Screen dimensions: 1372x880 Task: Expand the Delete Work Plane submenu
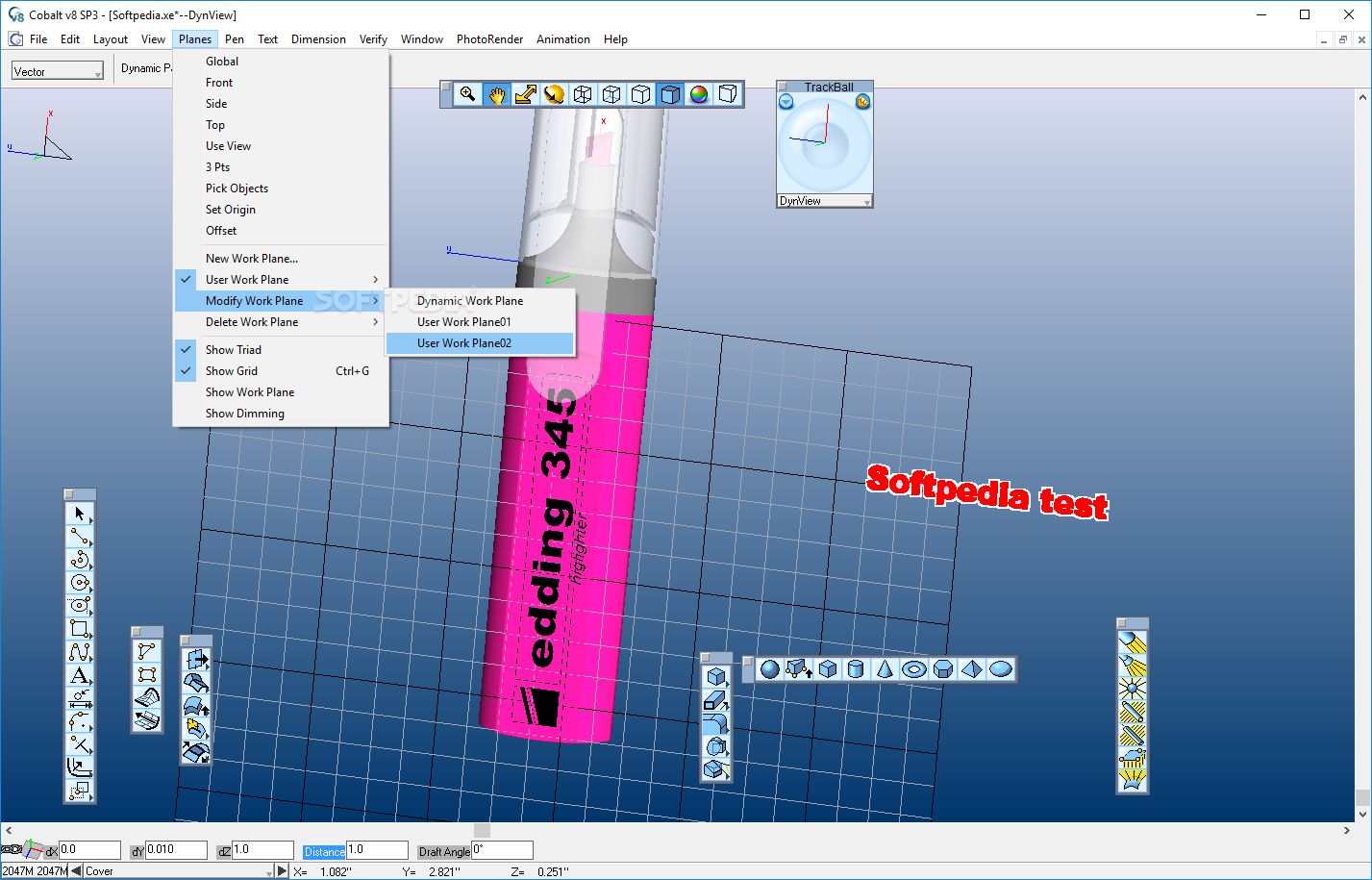point(281,322)
